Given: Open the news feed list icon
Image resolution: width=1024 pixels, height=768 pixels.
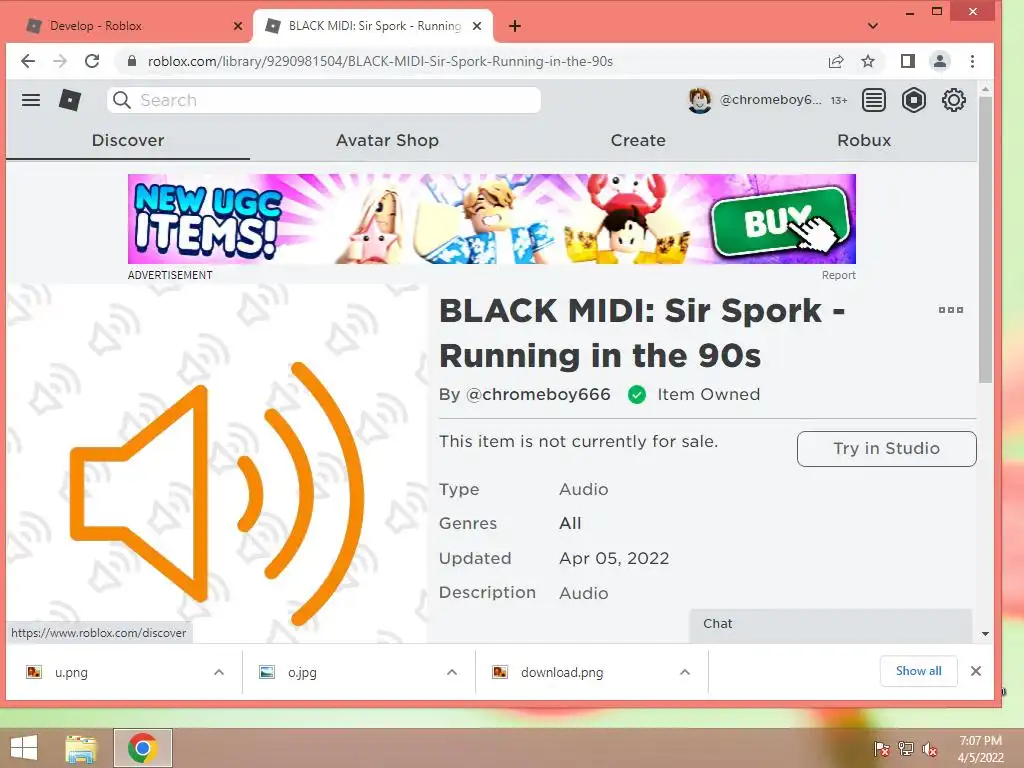Looking at the screenshot, I should click(x=874, y=100).
